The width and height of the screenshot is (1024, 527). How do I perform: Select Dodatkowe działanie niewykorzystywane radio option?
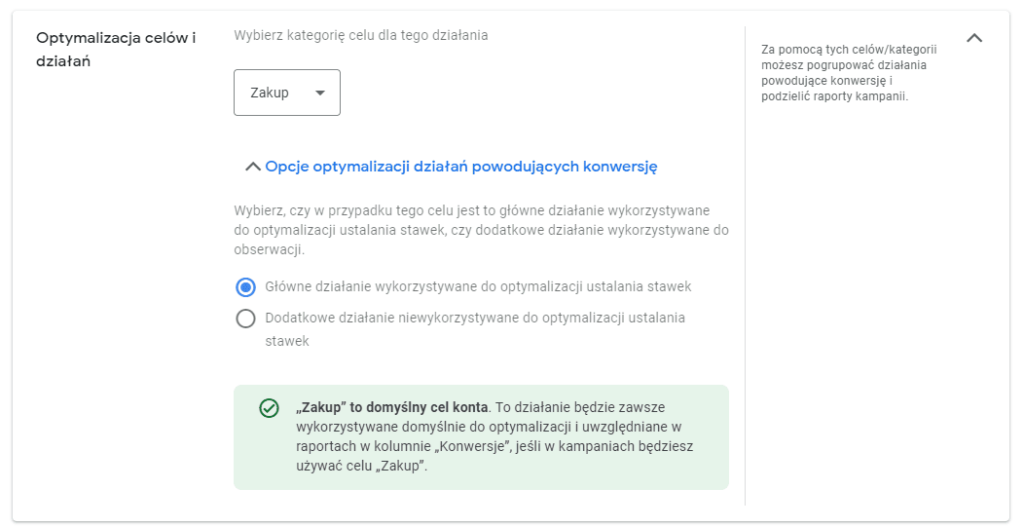pyautogui.click(x=246, y=319)
